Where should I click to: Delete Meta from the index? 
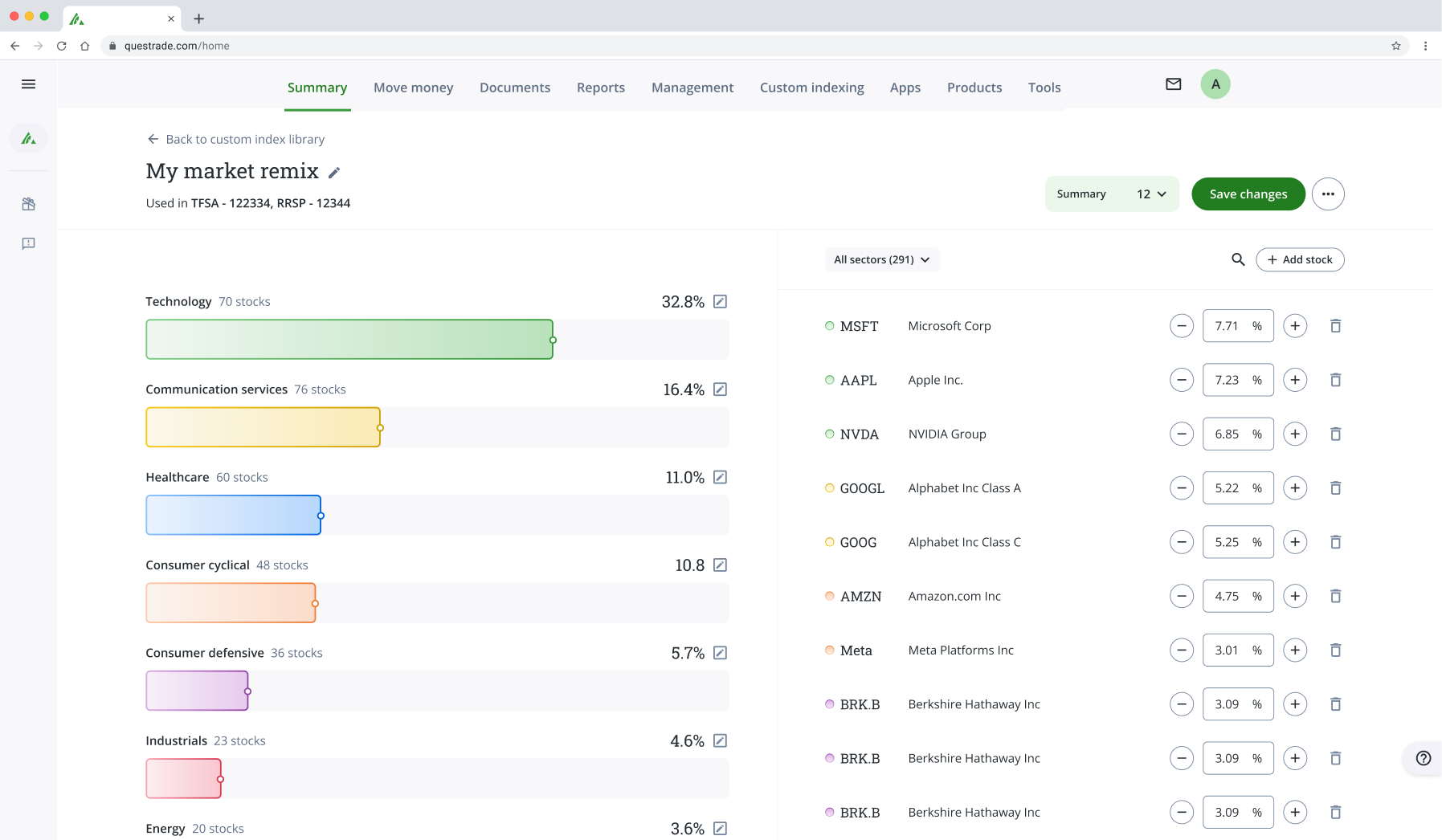[x=1336, y=650]
